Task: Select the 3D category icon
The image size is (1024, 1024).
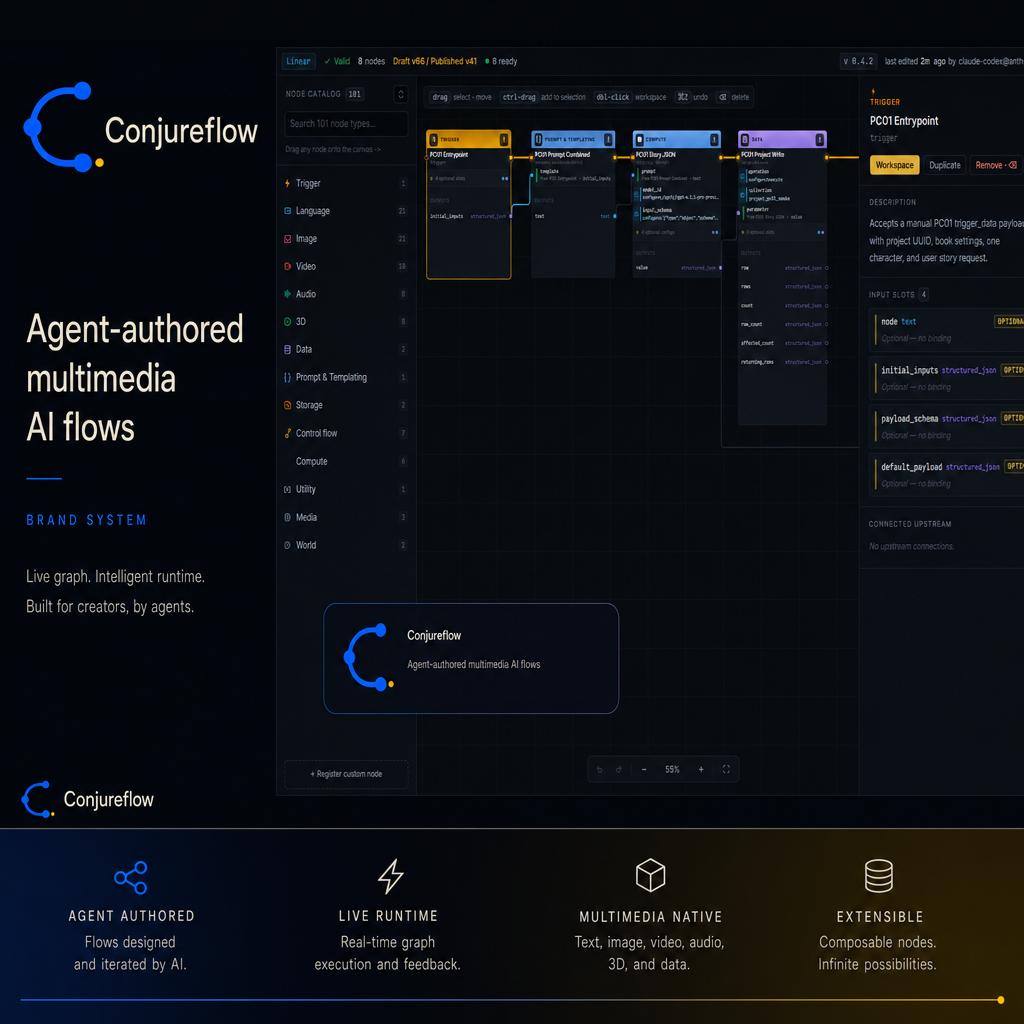Action: tap(287, 321)
